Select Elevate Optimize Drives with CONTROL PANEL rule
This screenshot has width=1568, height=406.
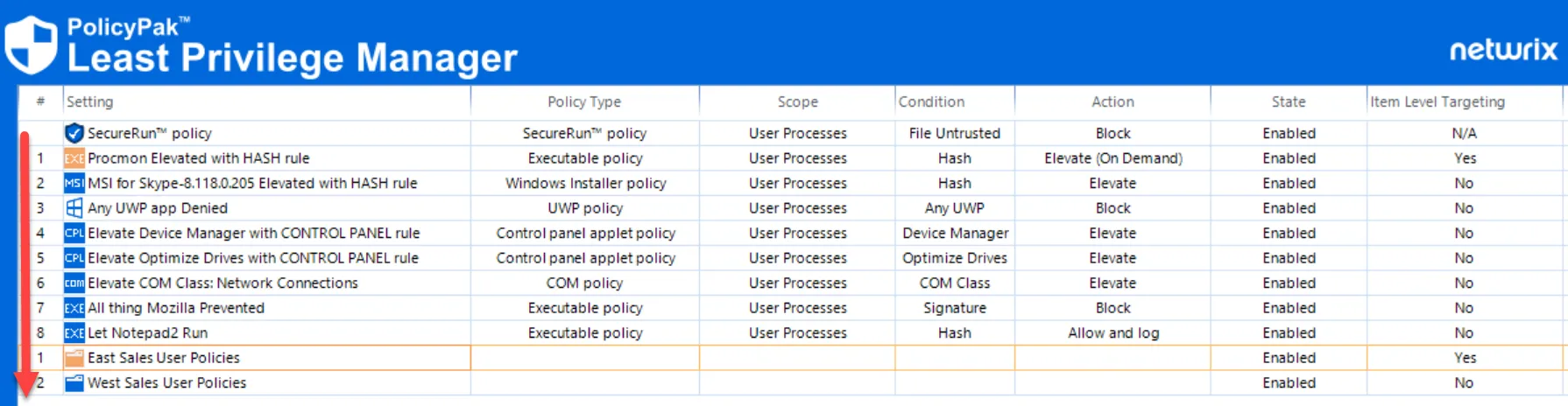253,258
